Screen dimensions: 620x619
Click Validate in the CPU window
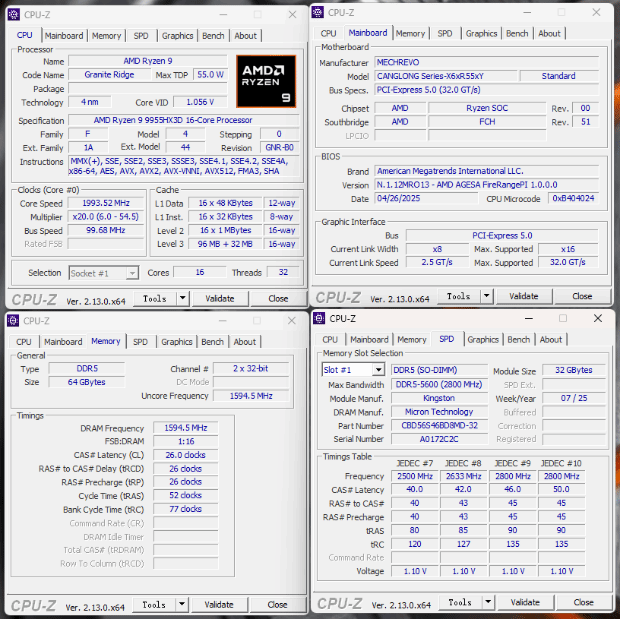point(220,299)
